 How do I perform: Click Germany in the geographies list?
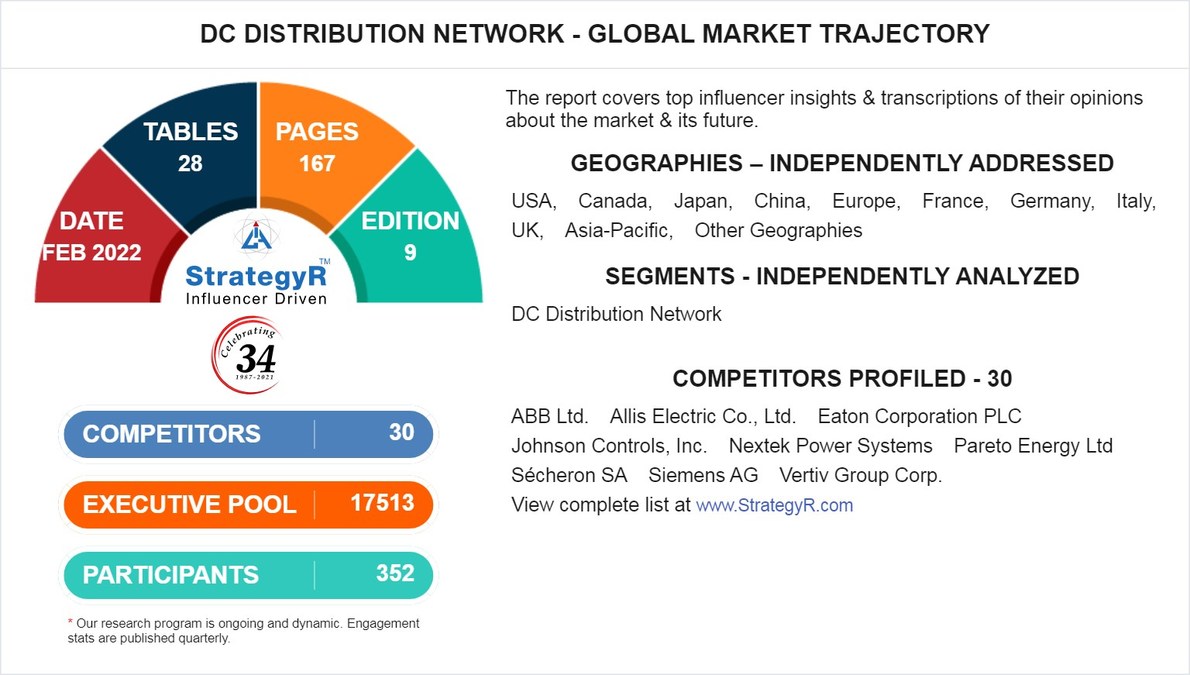1052,201
